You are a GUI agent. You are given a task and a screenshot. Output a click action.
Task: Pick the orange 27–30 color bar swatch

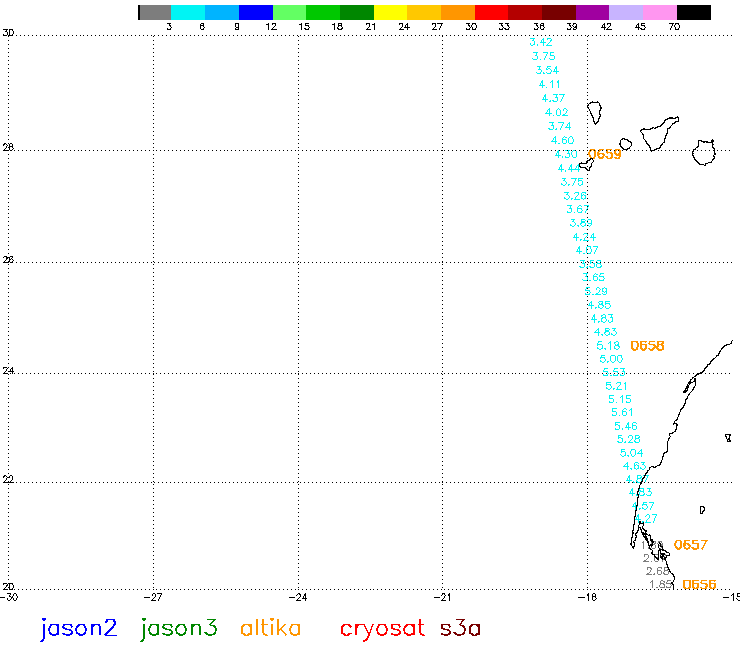tap(458, 12)
